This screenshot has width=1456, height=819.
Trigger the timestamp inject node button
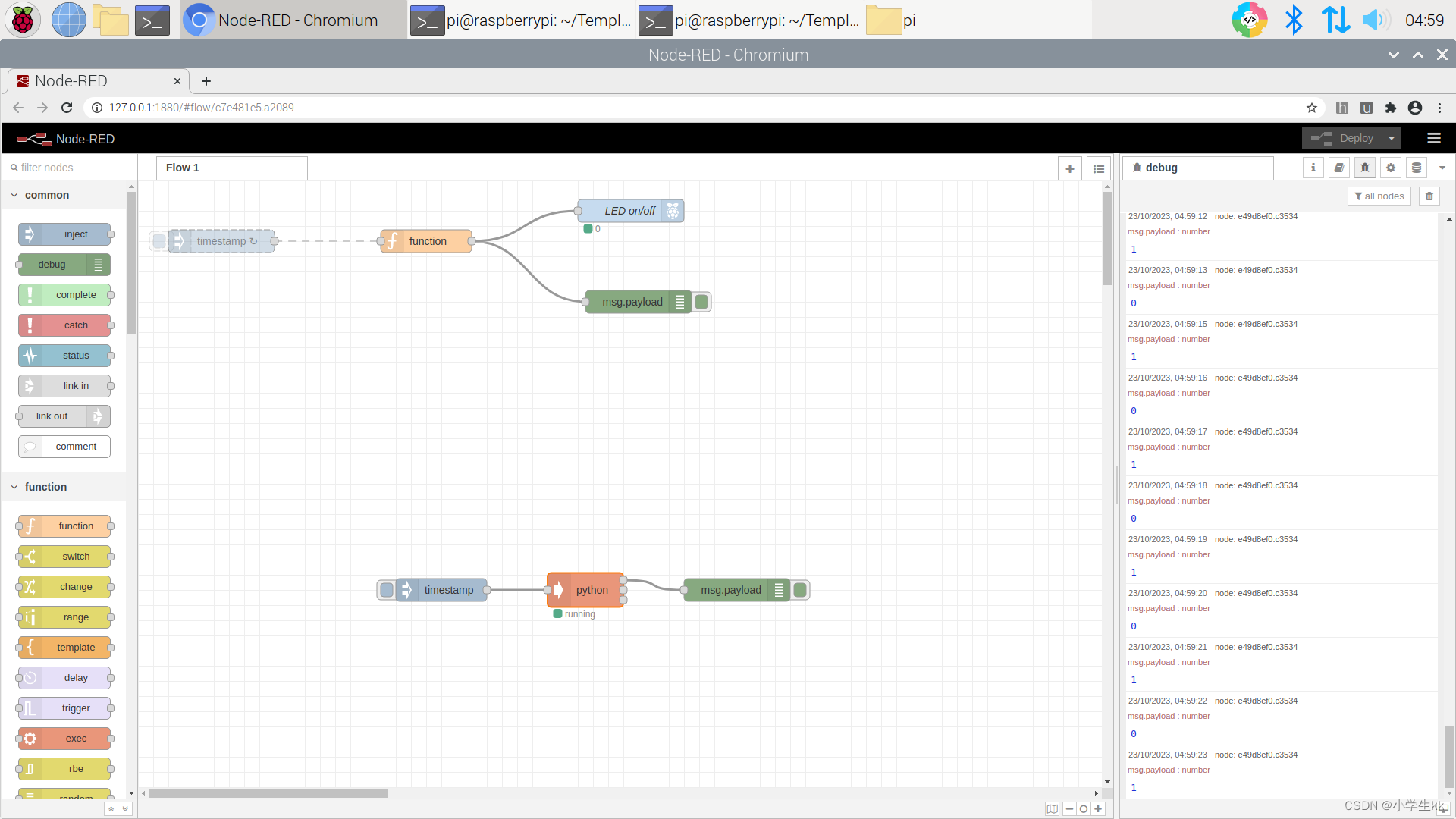point(387,590)
